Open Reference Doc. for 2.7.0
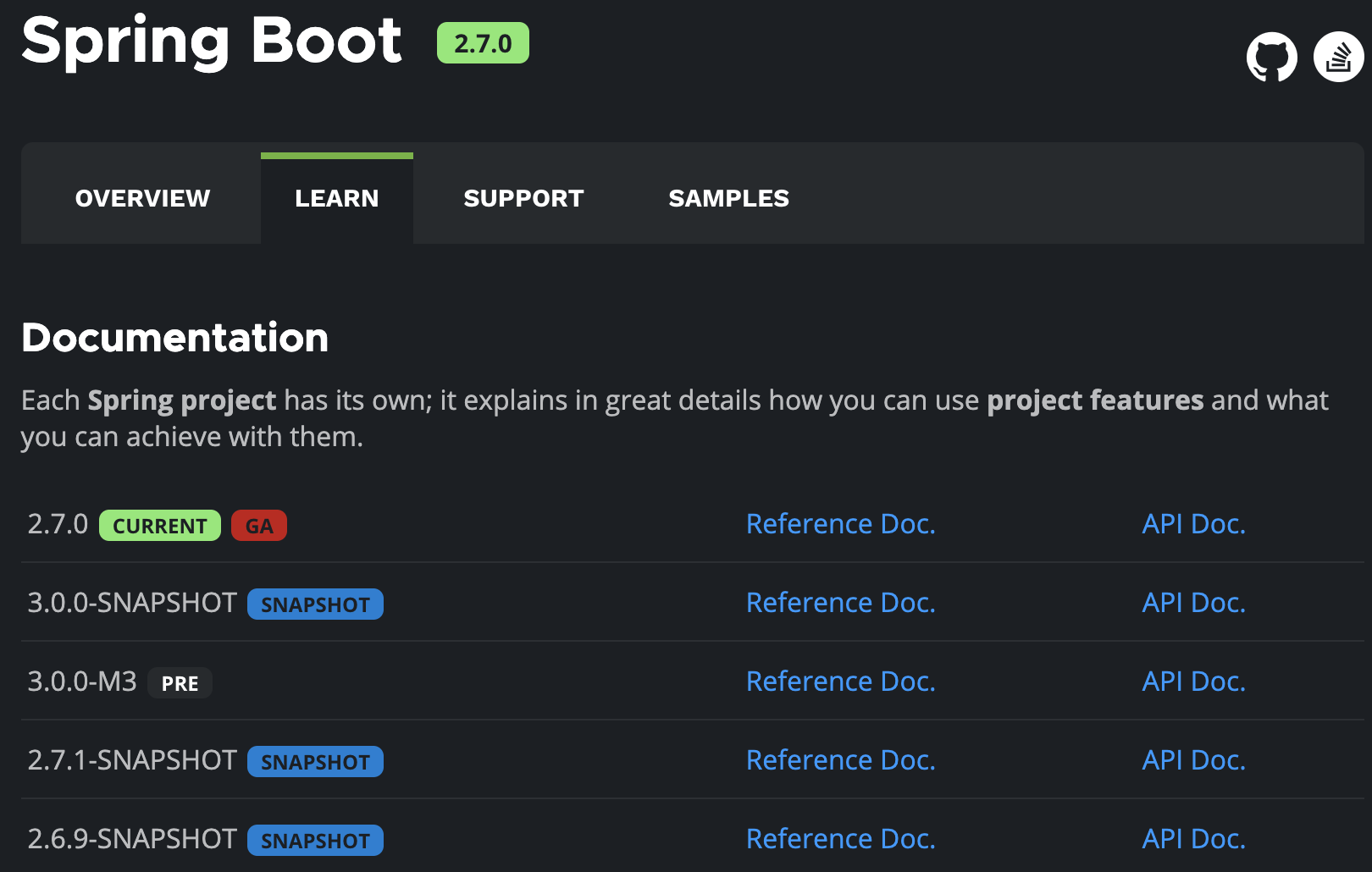Viewport: 1372px width, 872px height. pyautogui.click(x=841, y=524)
